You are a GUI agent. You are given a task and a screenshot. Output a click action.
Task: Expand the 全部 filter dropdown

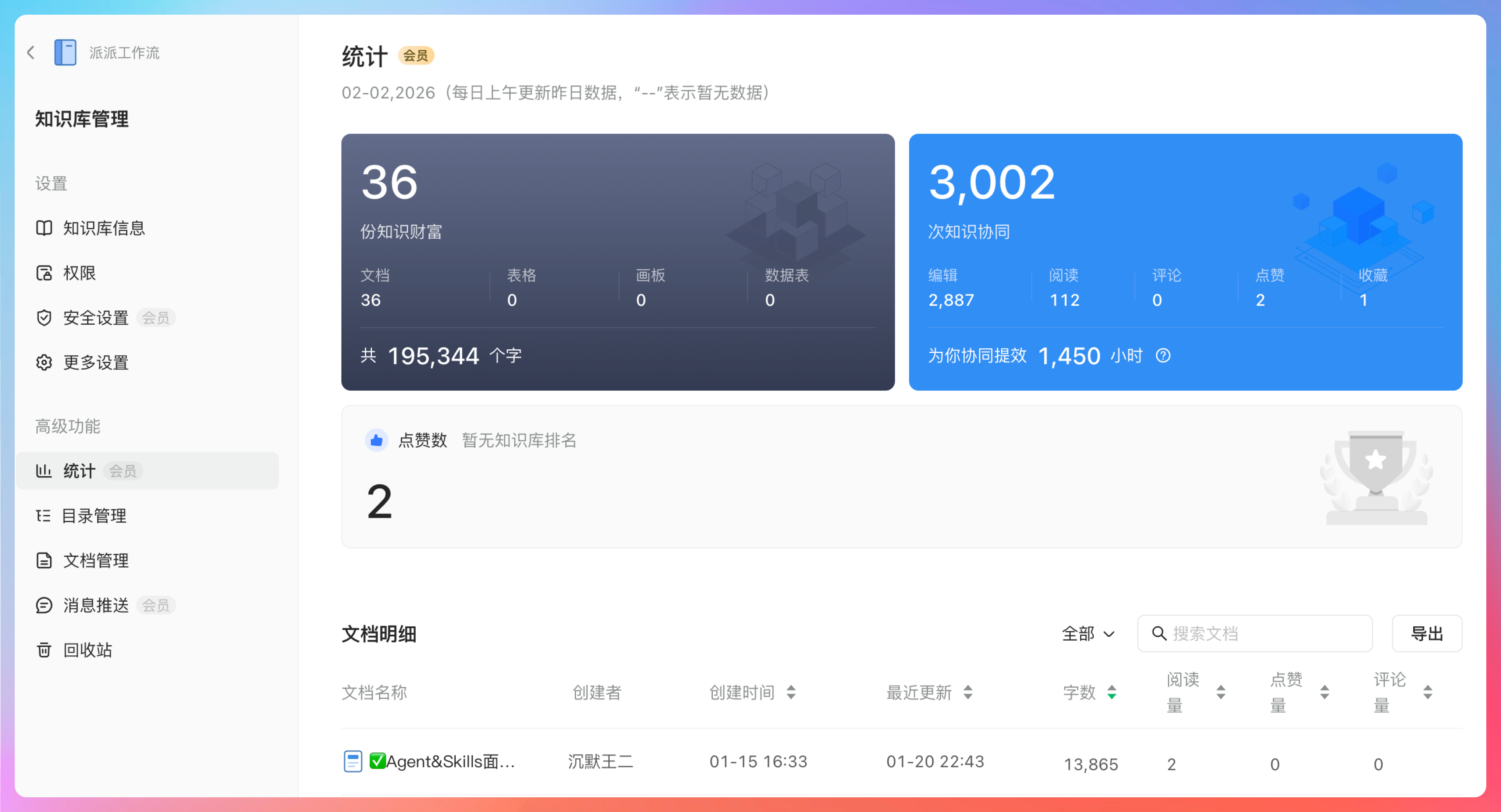click(1087, 633)
